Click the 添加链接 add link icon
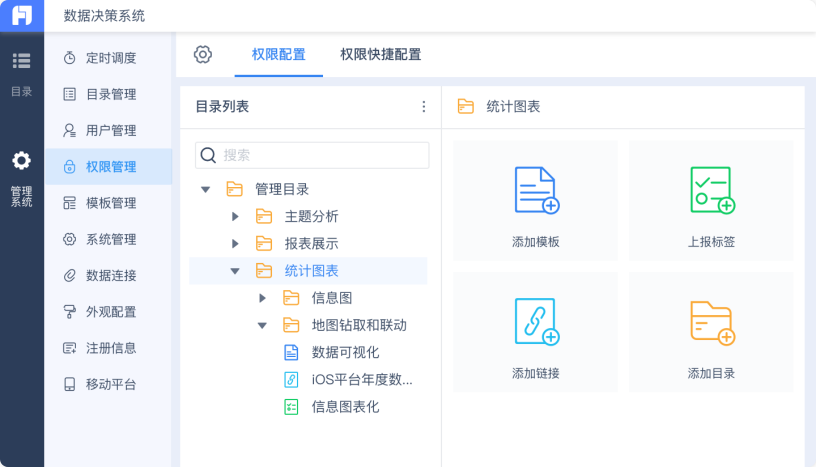Screen dimensions: 816x467 [x=536, y=322]
